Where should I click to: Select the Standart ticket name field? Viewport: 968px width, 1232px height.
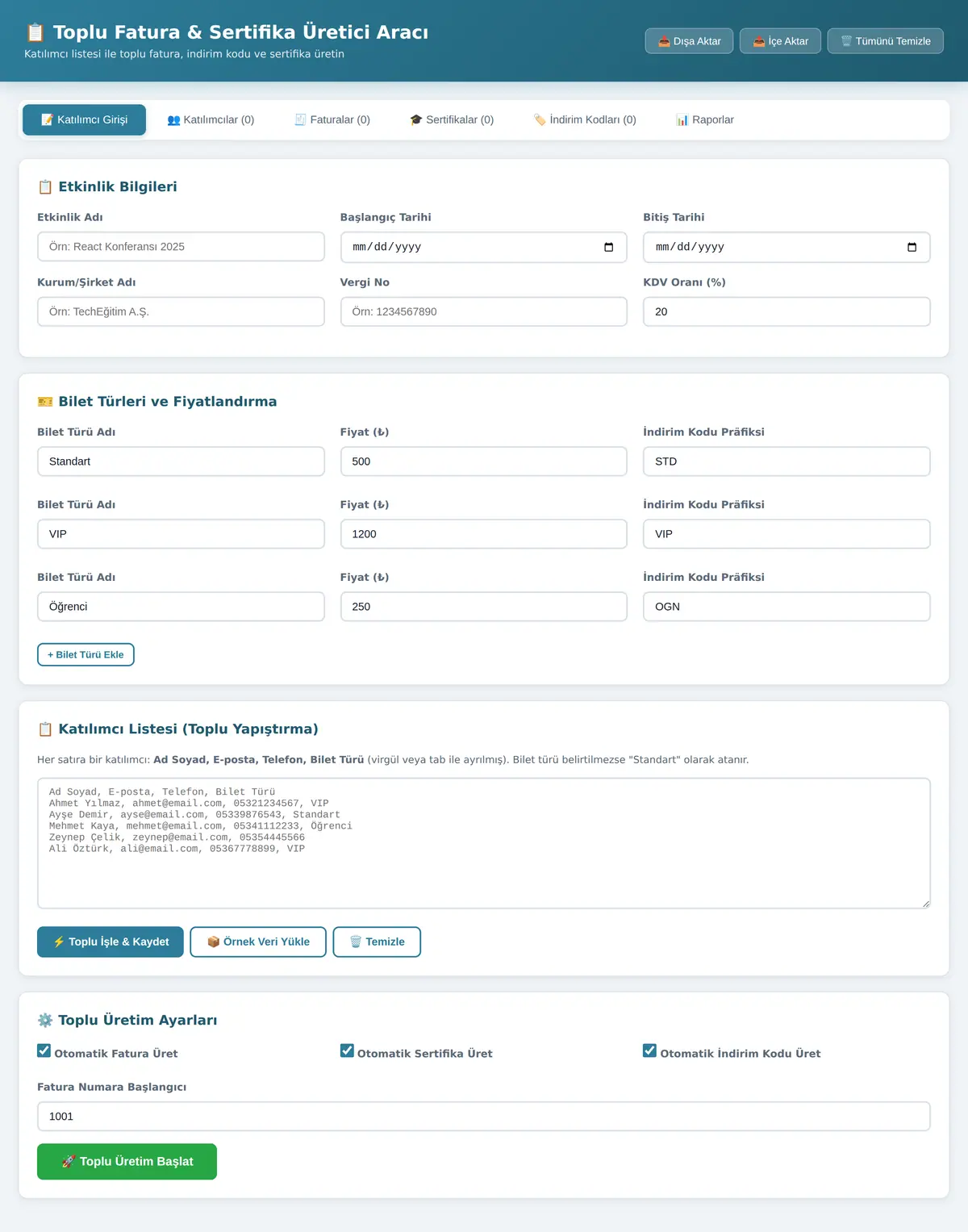tap(181, 461)
